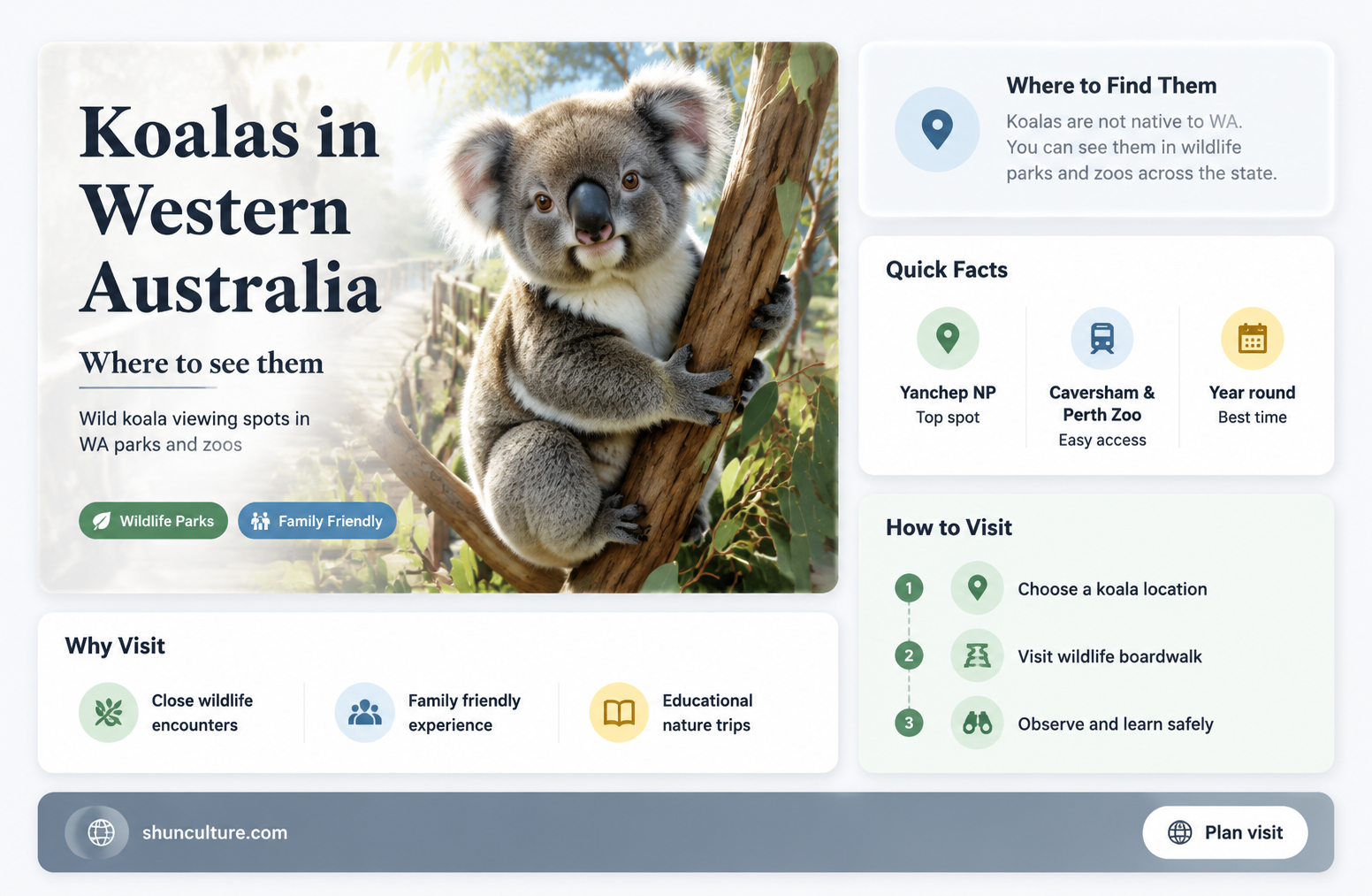Click the Visit wildlife boardwalk step
This screenshot has width=1372, height=896.
pos(1109,656)
